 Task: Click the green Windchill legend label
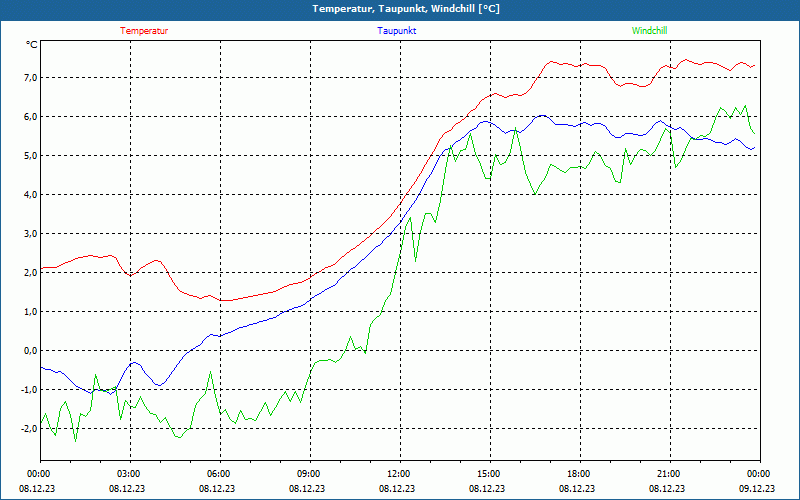click(x=649, y=31)
